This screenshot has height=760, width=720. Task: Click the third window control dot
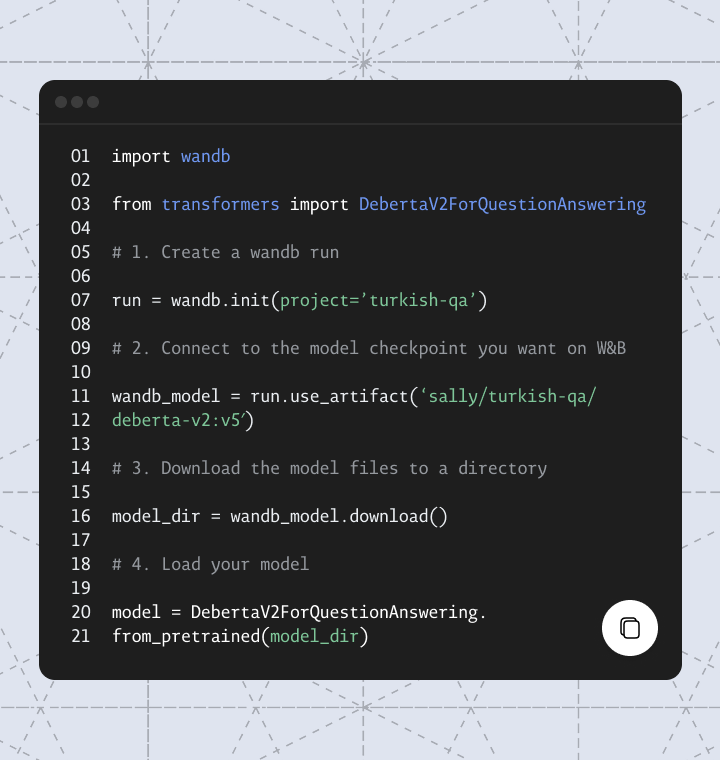93,102
